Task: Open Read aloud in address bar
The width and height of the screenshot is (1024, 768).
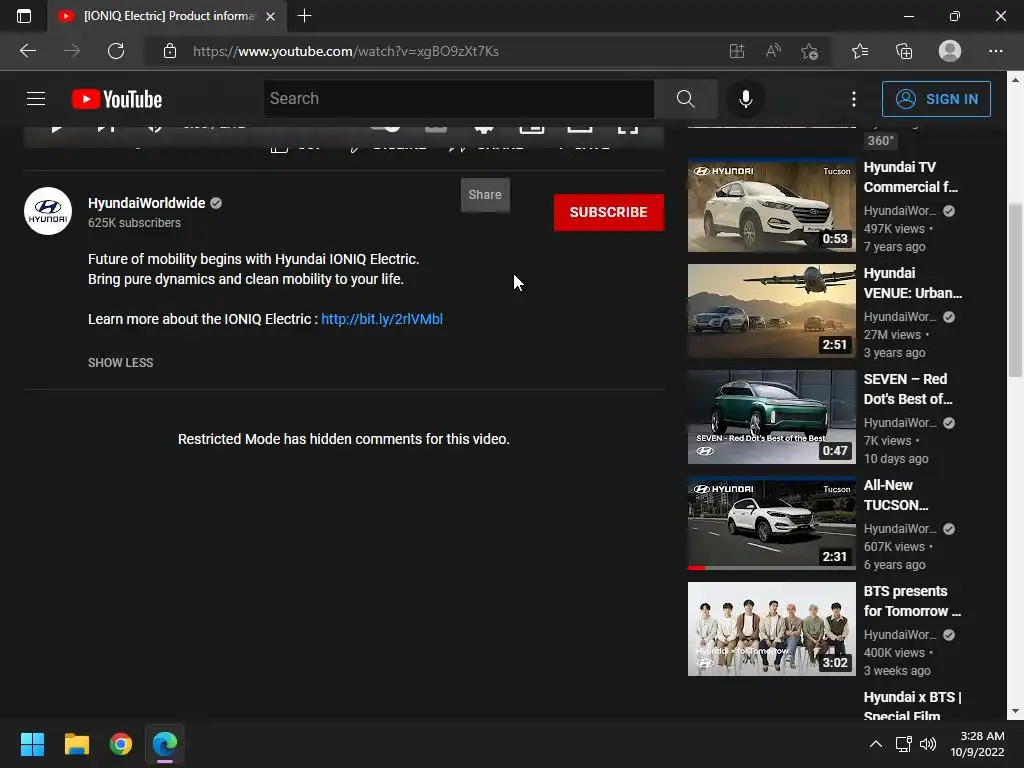Action: click(773, 51)
